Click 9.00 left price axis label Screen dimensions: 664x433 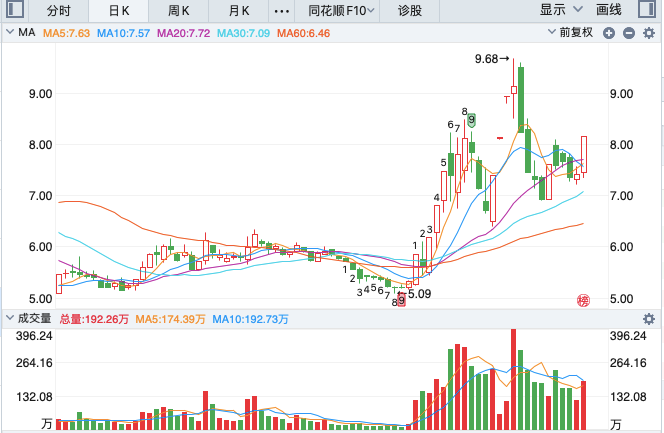(41, 94)
